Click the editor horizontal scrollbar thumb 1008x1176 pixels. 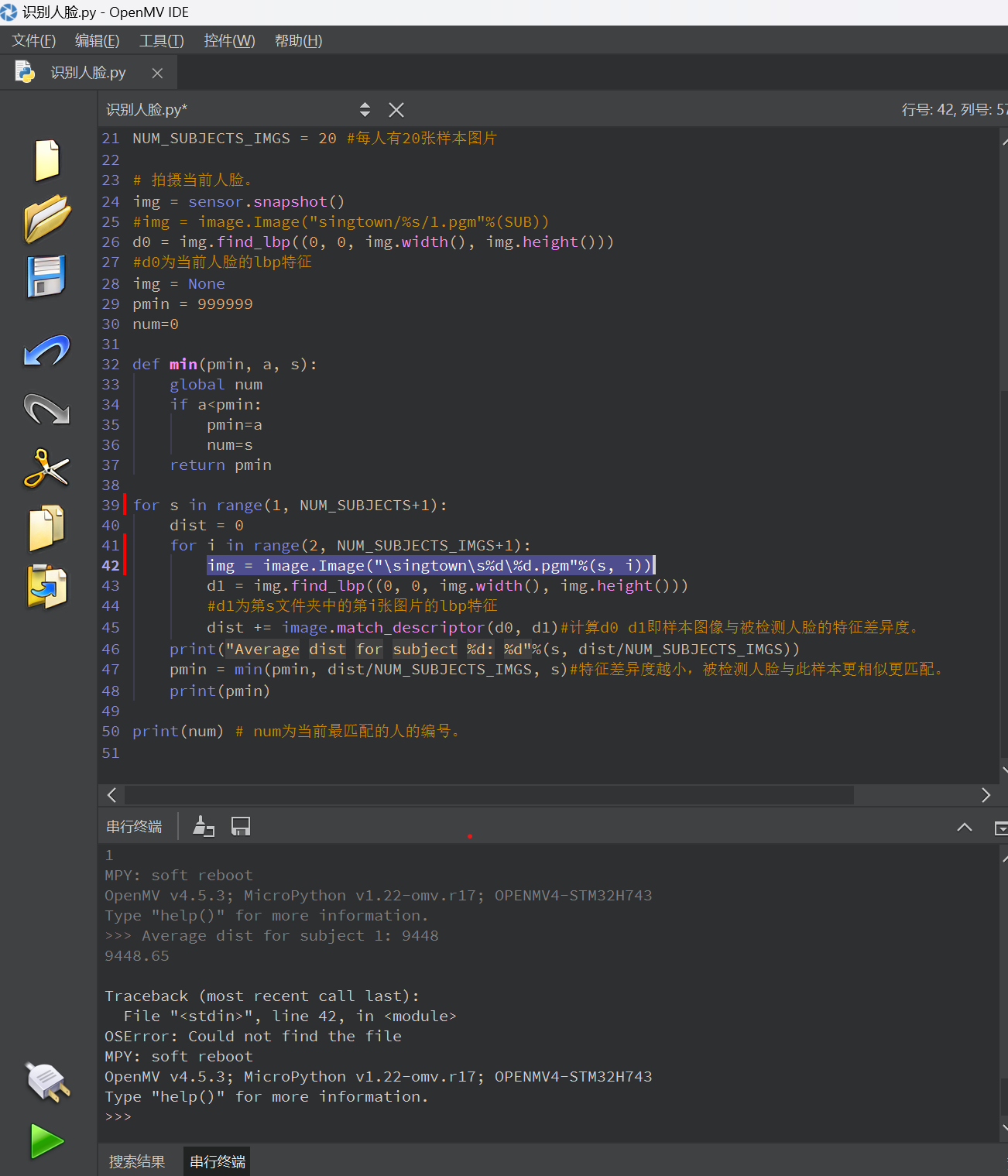[x=489, y=795]
